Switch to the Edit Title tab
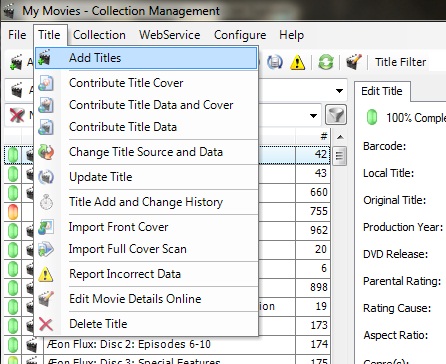Viewport: 446px width, 364px height. point(382,91)
